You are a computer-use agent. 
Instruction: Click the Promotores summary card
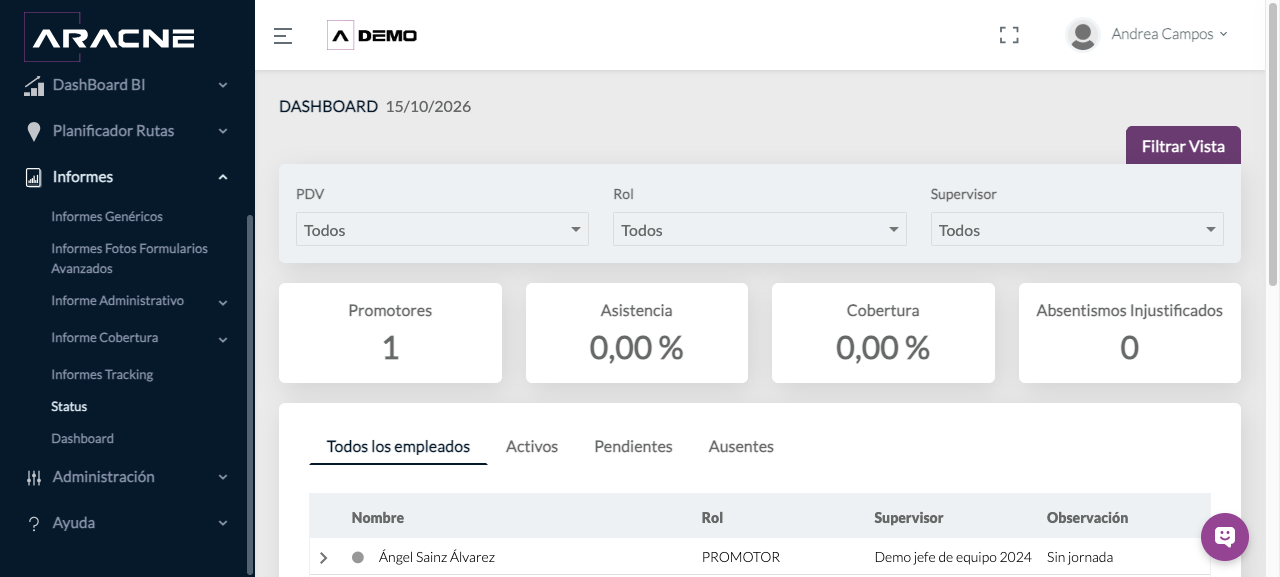[x=390, y=333]
